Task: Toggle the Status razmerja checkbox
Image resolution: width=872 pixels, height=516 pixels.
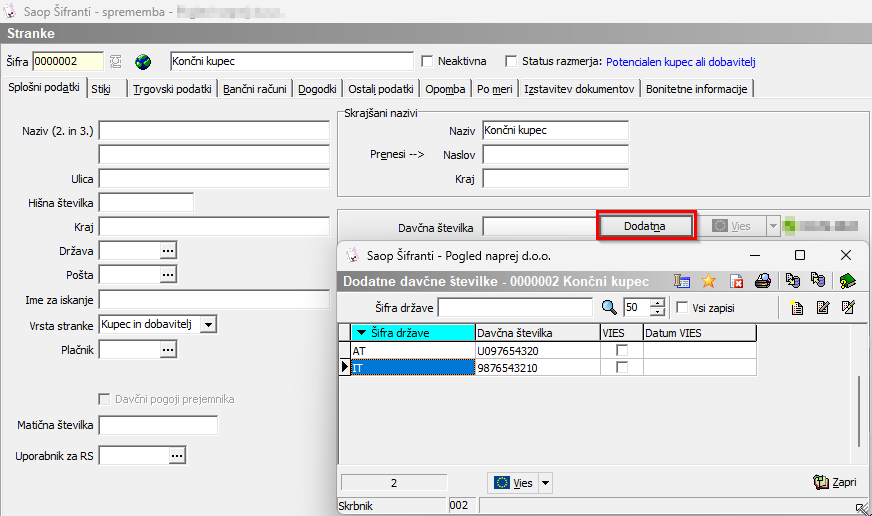Action: point(511,61)
